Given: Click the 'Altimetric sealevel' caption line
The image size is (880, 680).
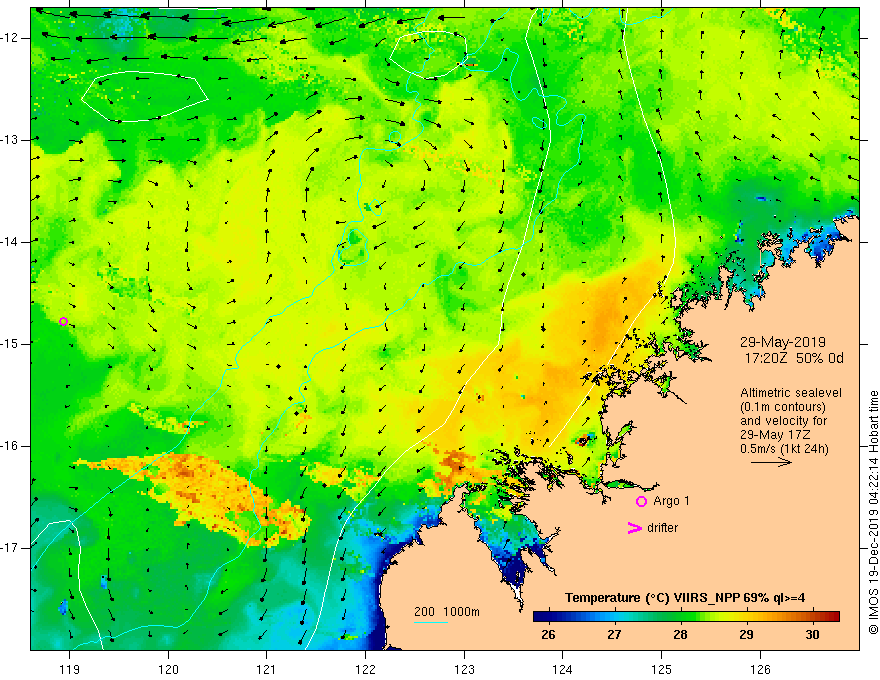Looking at the screenshot, I should coord(791,393).
